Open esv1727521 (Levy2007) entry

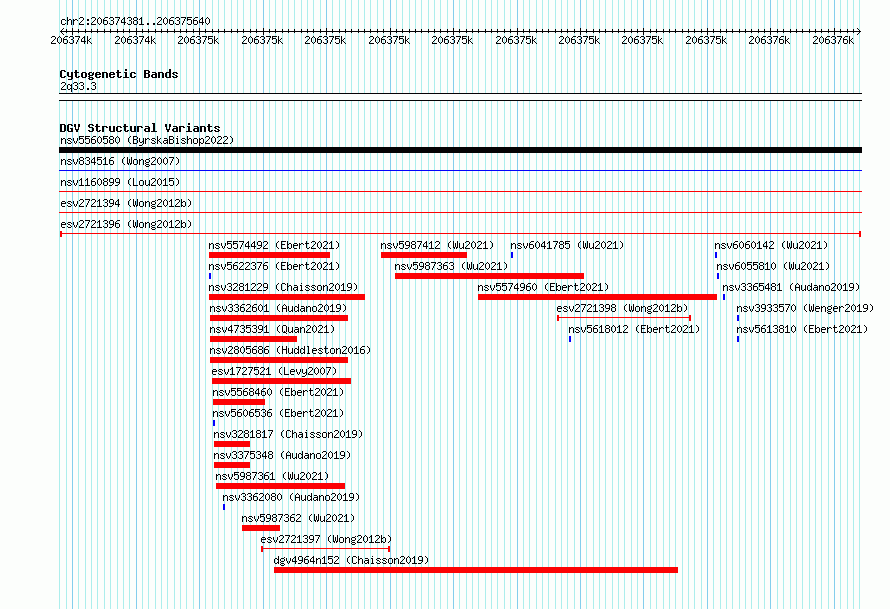(x=274, y=371)
